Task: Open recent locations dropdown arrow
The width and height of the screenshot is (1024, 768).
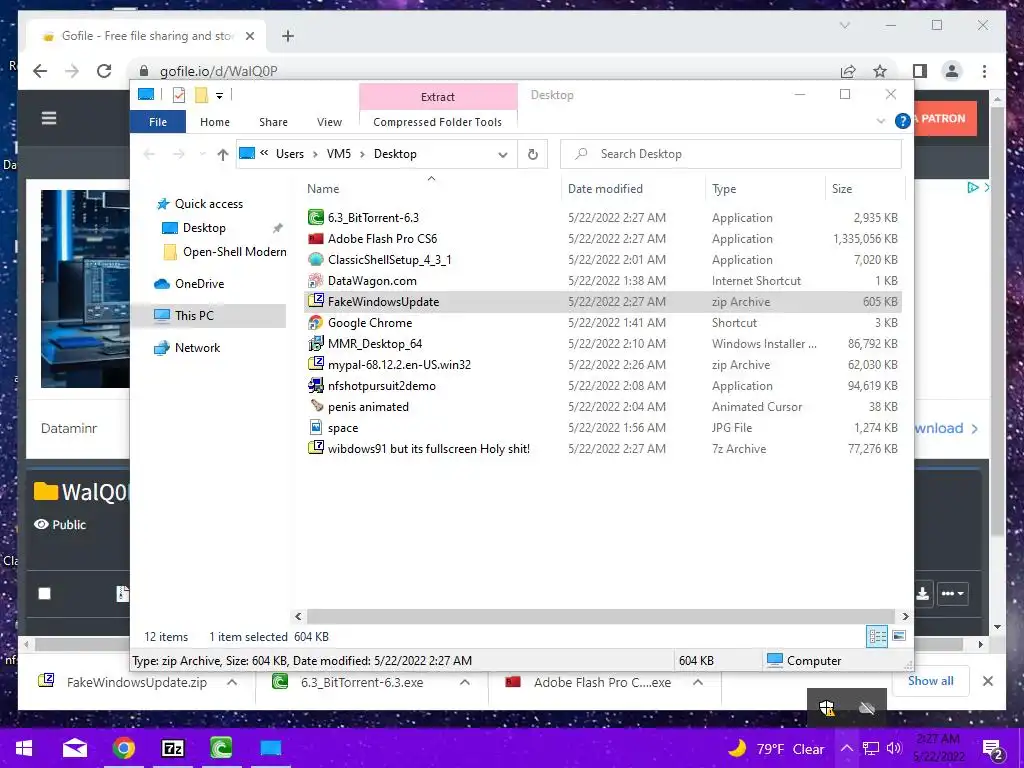Action: click(202, 154)
